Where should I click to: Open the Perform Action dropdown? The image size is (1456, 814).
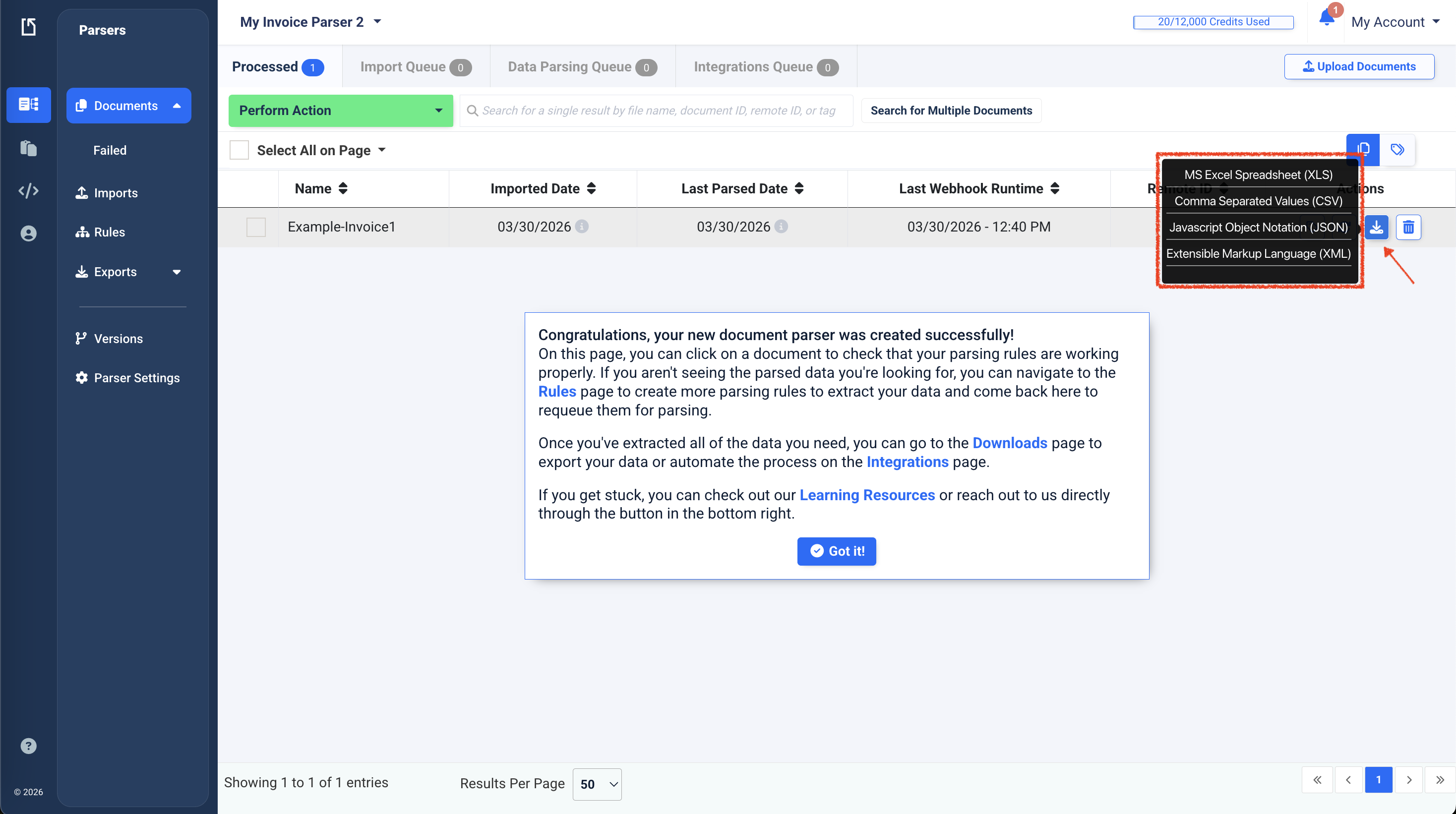340,111
